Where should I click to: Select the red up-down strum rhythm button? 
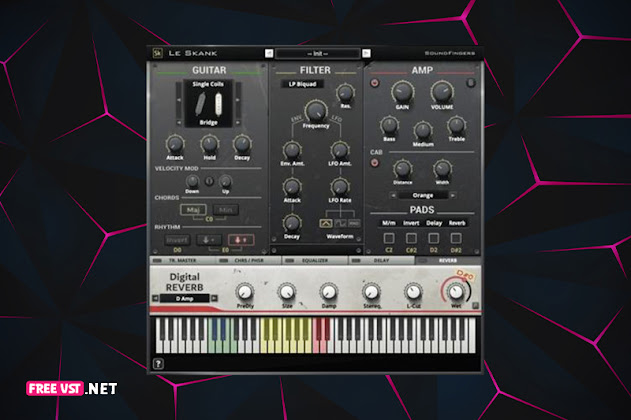pyautogui.click(x=241, y=240)
